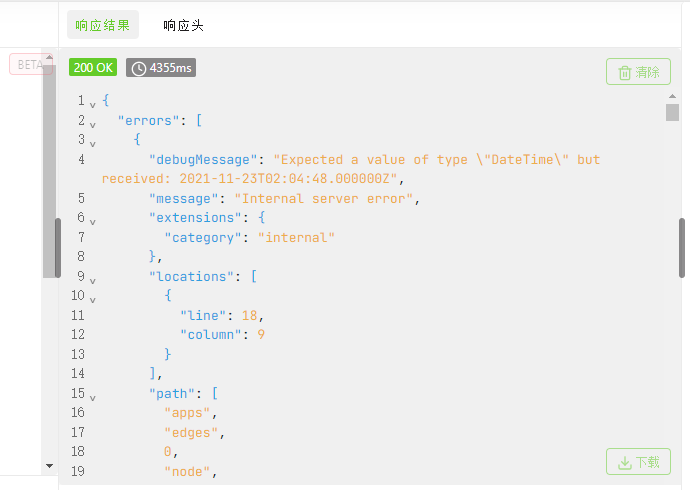Click the left panel scrollbar thumb
Screen dimensions: 690x490
pos(57,247)
